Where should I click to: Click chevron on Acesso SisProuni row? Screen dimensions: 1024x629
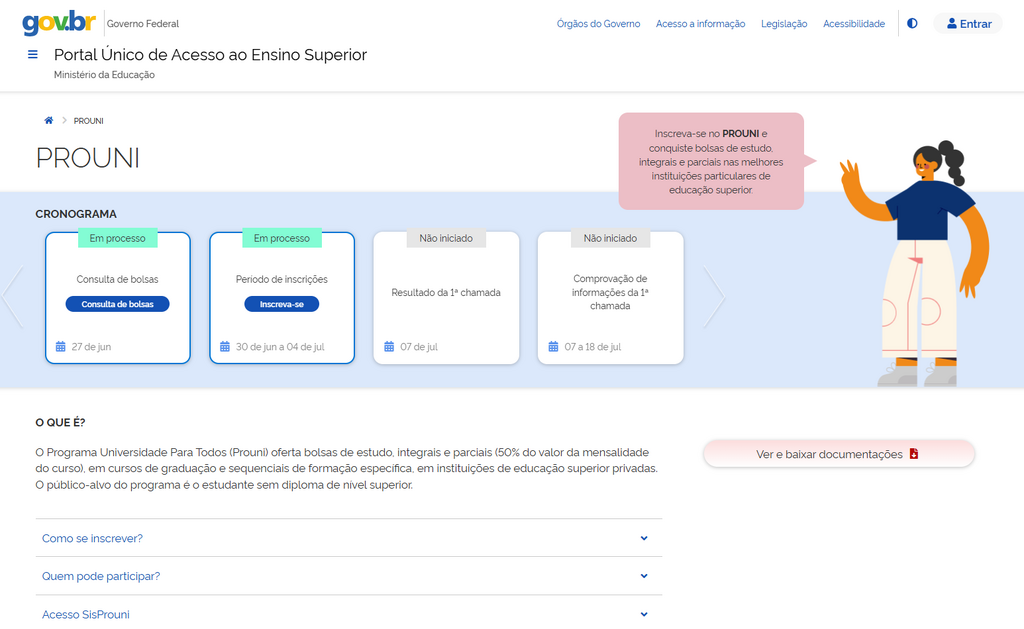pos(644,614)
